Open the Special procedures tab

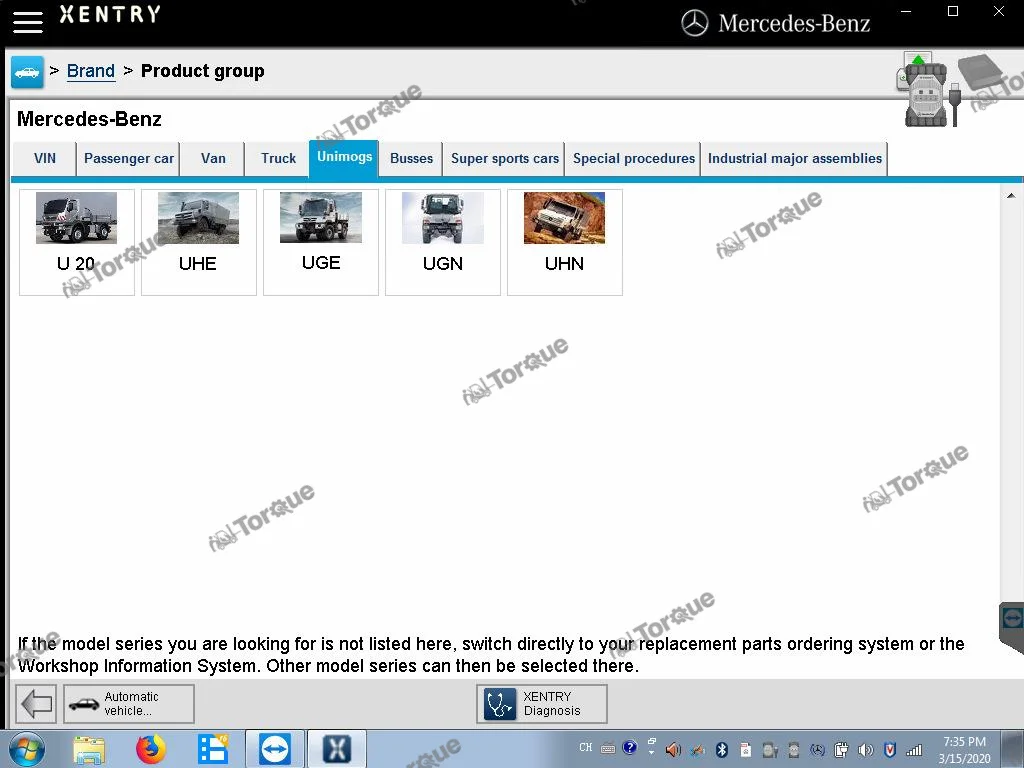pos(633,159)
